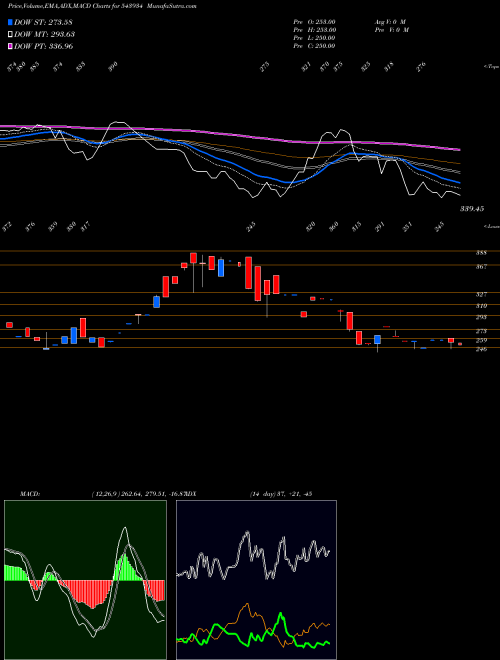The width and height of the screenshot is (500, 660).
Task: Click the <Lows axis label
Action: tap(491, 226)
